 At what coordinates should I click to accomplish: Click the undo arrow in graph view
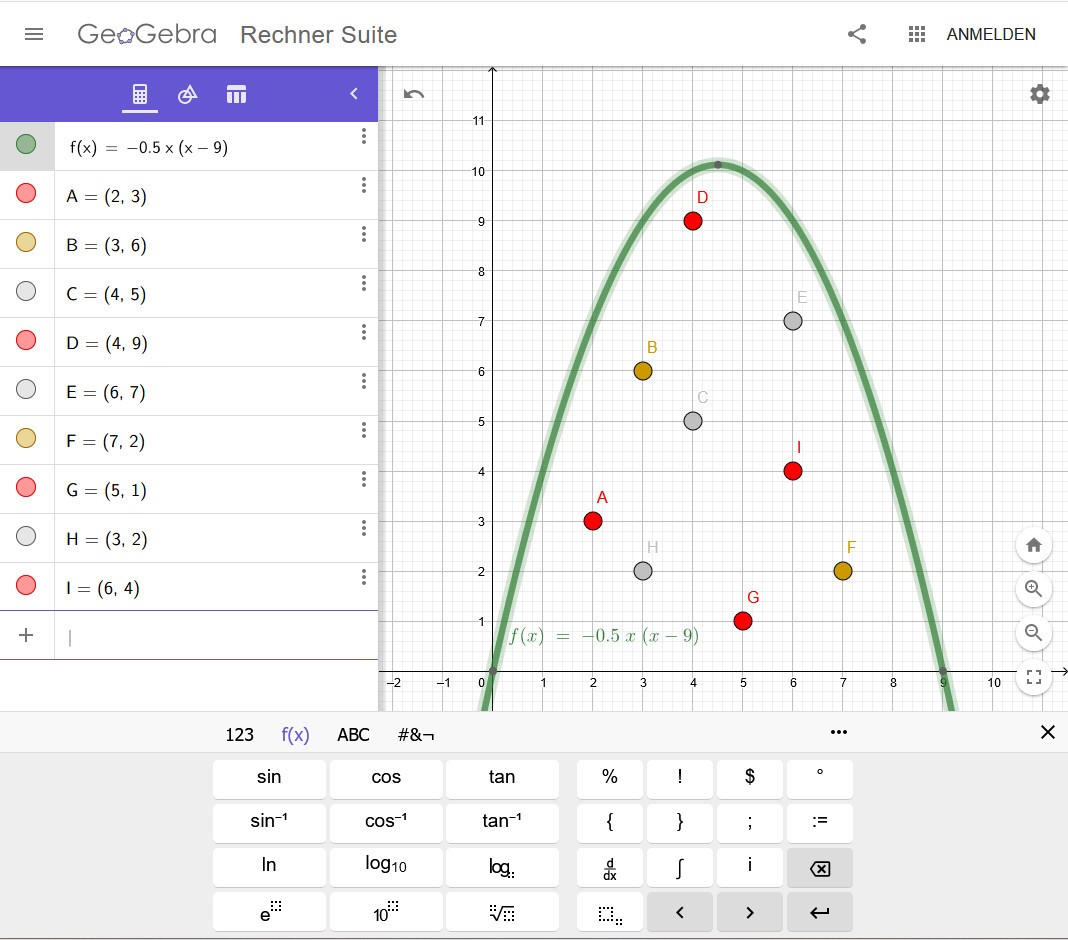(x=414, y=94)
